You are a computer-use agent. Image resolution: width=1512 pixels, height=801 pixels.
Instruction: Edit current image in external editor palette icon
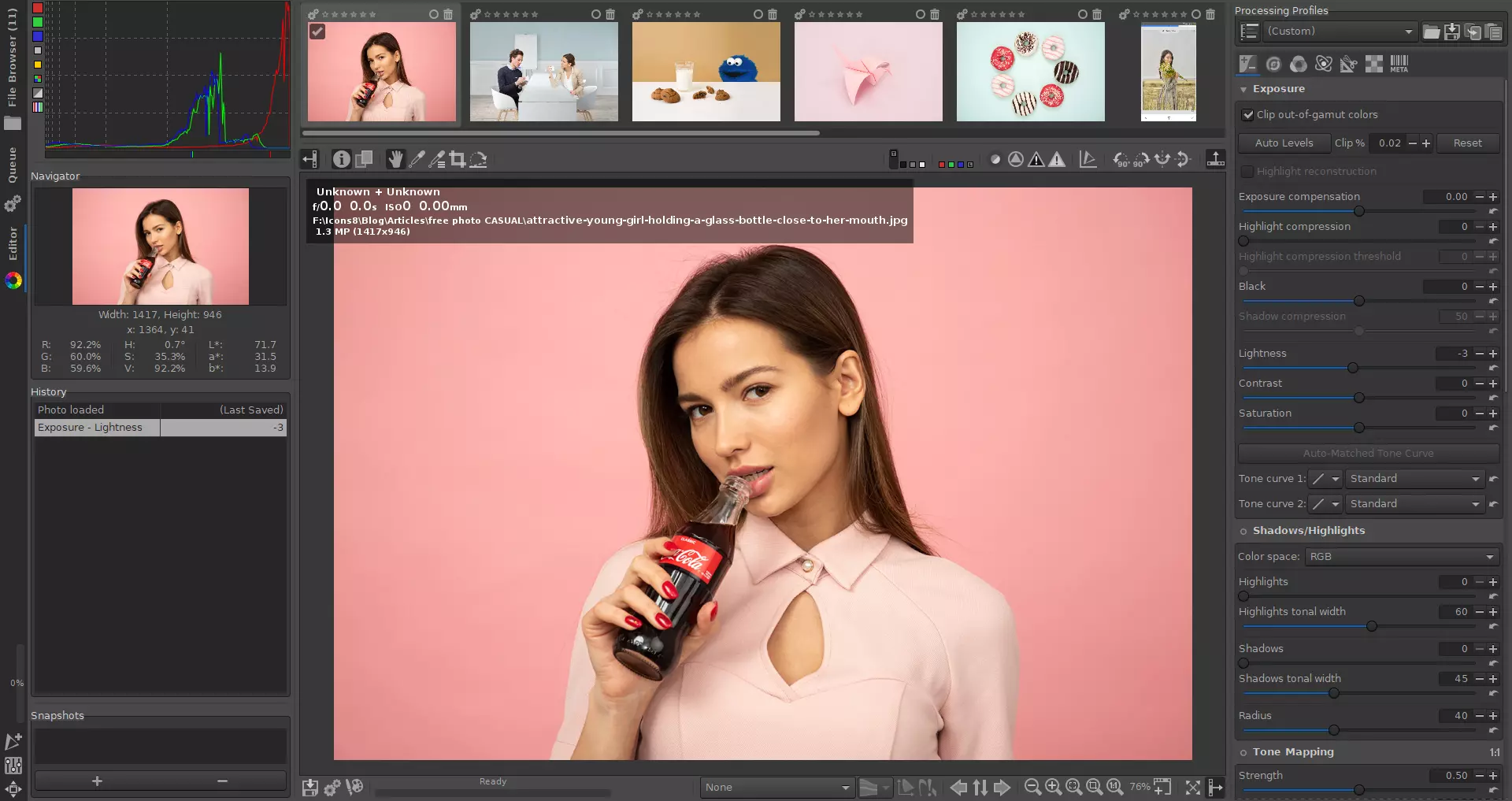click(354, 787)
